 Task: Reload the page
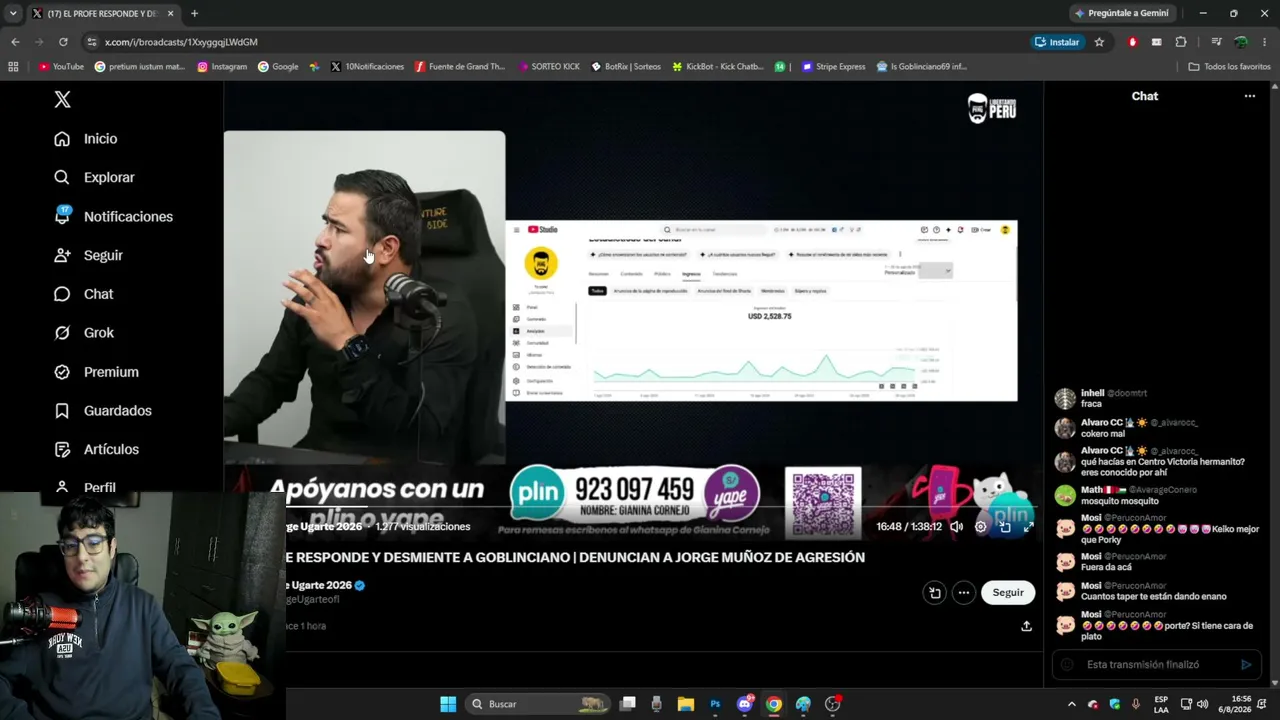coord(63,42)
